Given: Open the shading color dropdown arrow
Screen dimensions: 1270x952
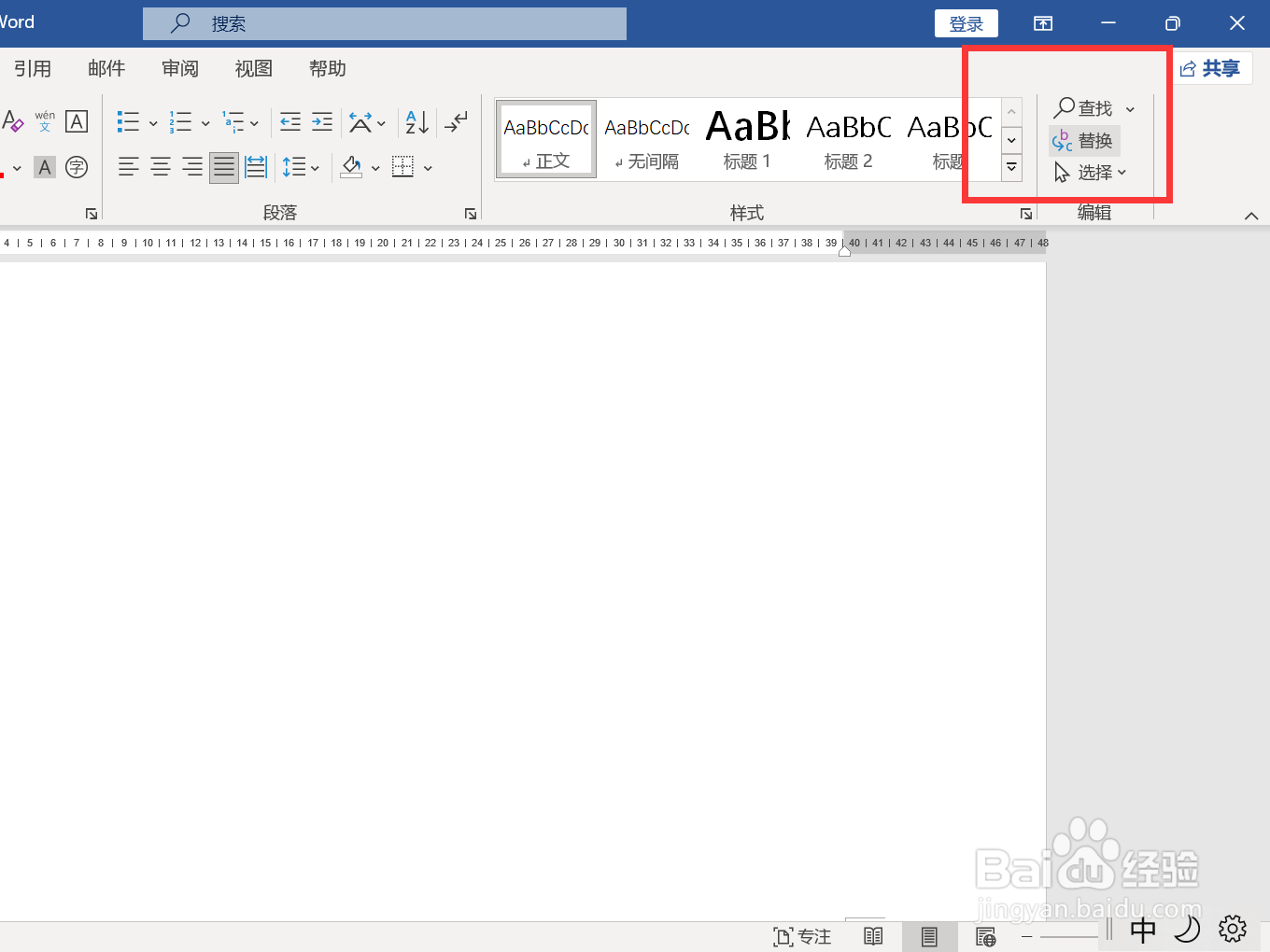Looking at the screenshot, I should [x=375, y=169].
